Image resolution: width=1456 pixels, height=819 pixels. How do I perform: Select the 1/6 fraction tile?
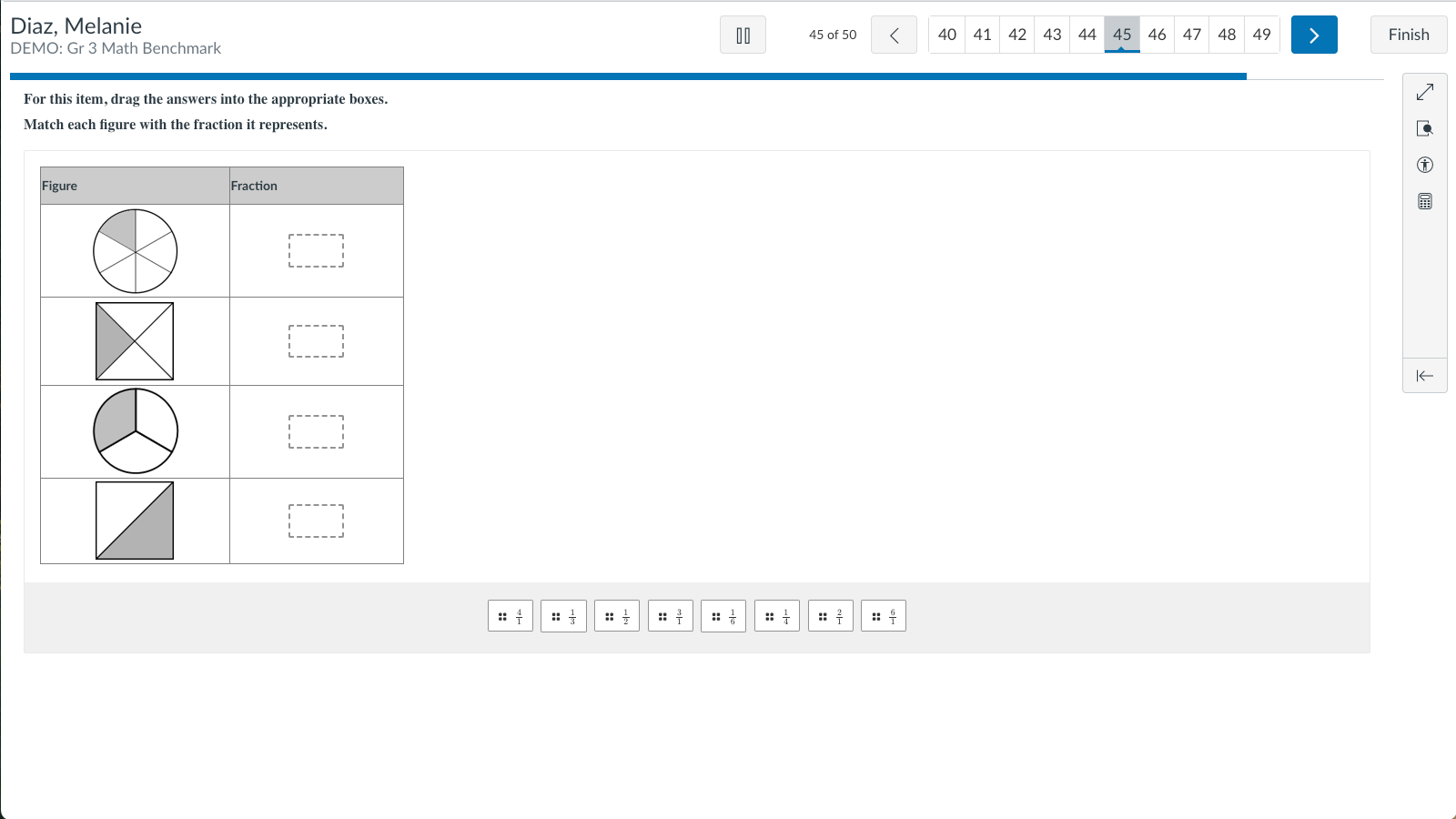coord(724,616)
